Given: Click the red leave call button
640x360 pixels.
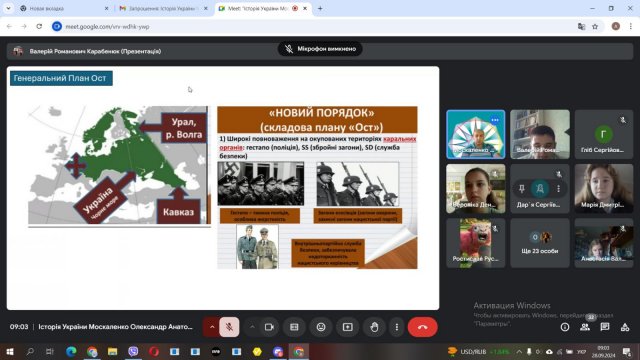Looking at the screenshot, I should [422, 327].
